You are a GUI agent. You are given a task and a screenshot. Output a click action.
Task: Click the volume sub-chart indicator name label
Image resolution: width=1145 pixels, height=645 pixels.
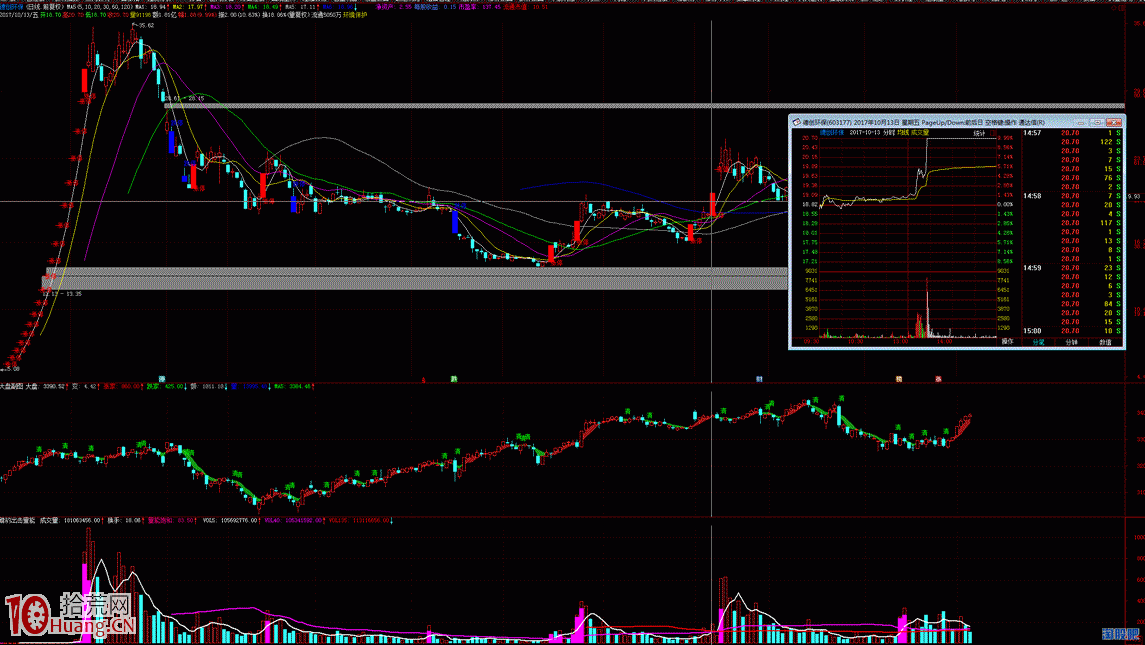pos(18,521)
